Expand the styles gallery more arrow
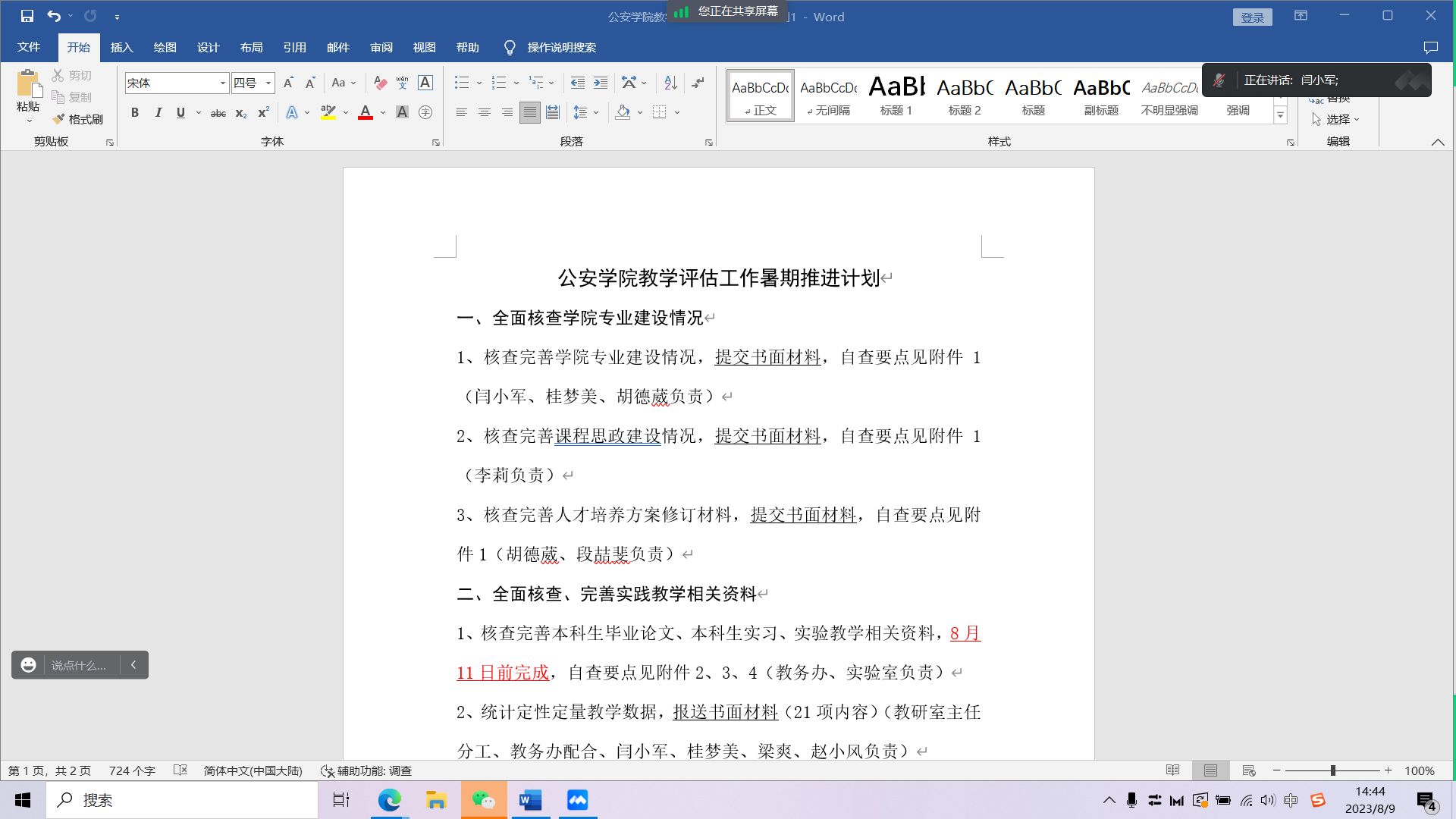Screen dimensions: 1456x819 coord(1280,116)
